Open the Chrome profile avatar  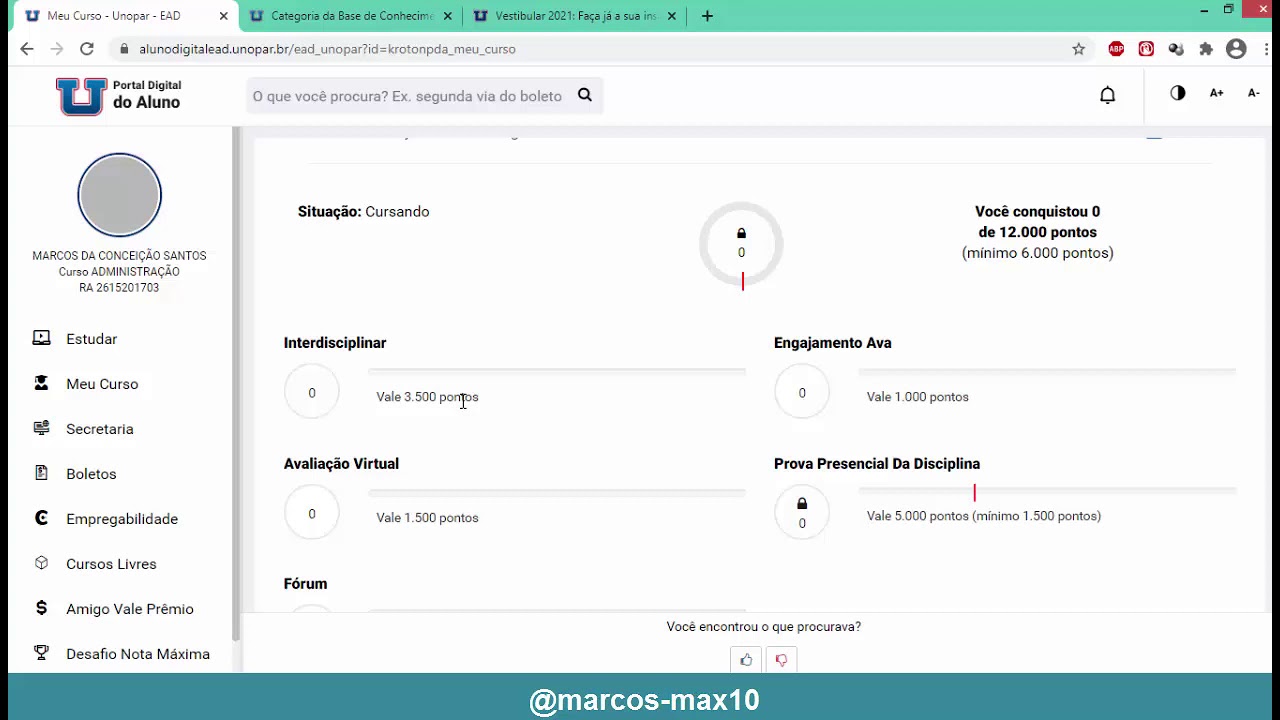(x=1236, y=48)
